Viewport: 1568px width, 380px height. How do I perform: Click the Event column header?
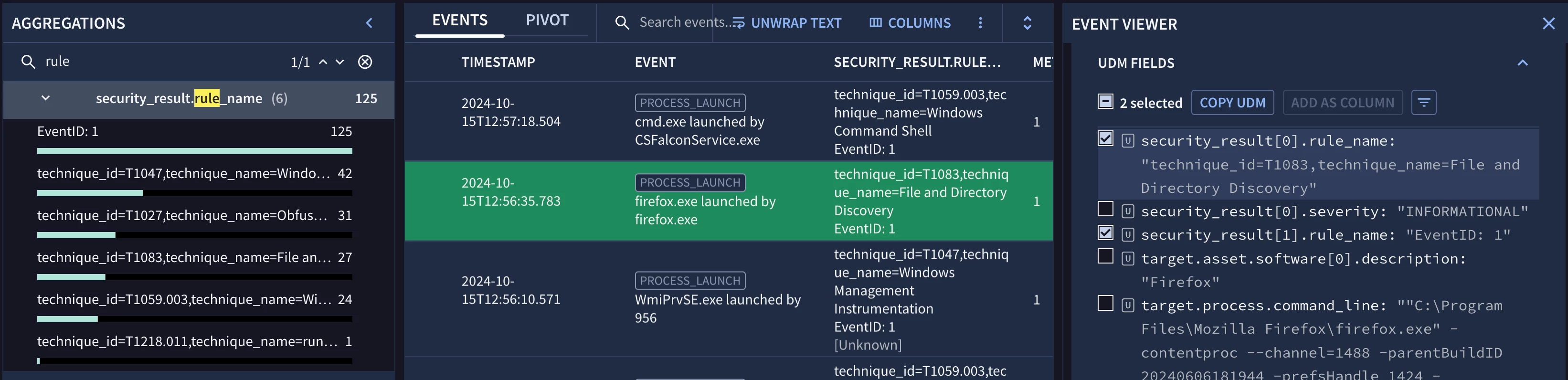(x=655, y=62)
